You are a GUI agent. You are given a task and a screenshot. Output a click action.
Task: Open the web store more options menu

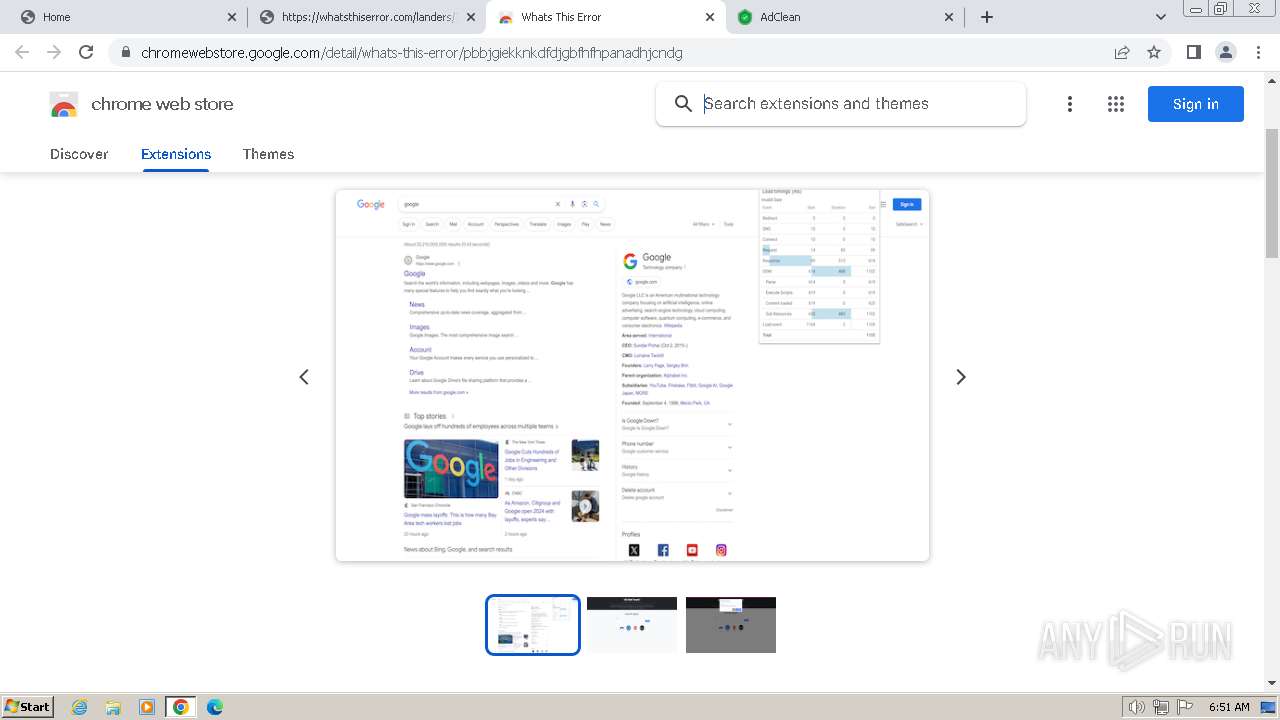coord(1070,104)
